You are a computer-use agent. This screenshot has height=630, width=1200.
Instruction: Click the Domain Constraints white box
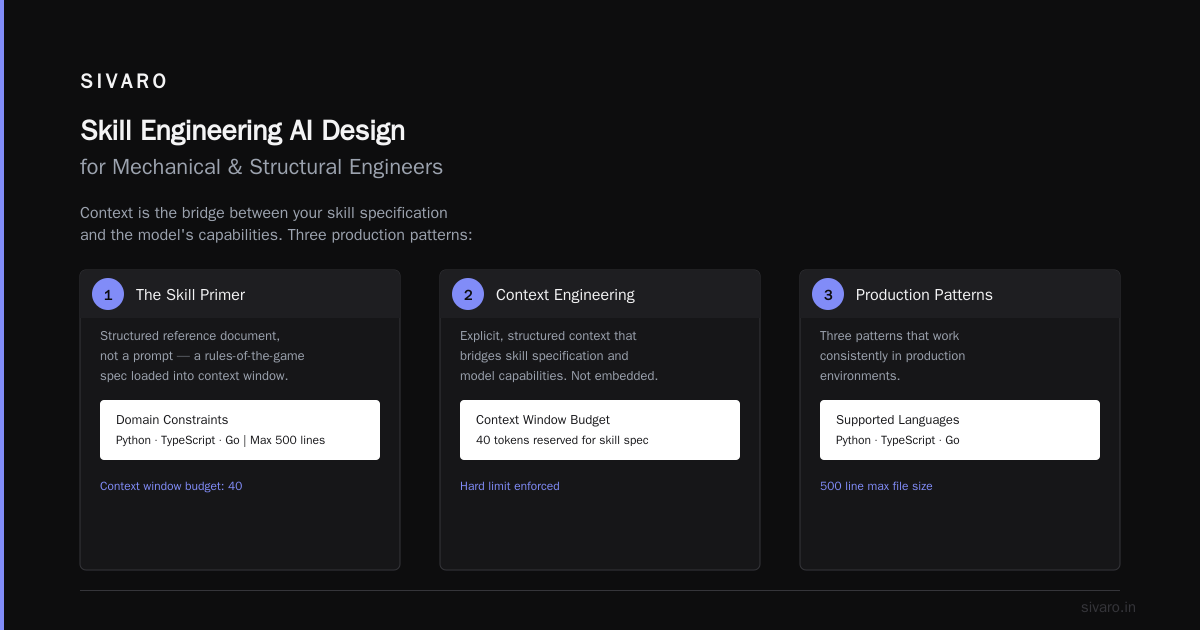(240, 430)
